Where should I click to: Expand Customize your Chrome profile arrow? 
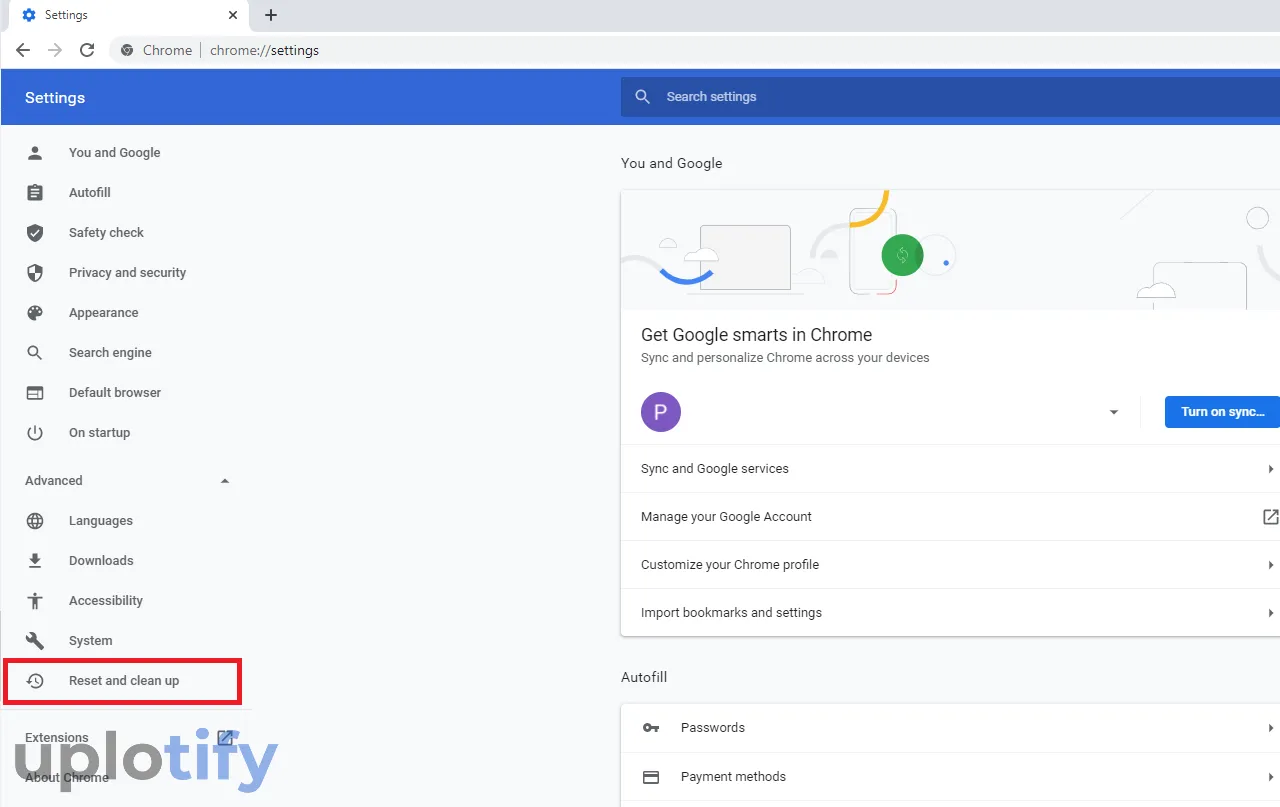coord(1271,565)
